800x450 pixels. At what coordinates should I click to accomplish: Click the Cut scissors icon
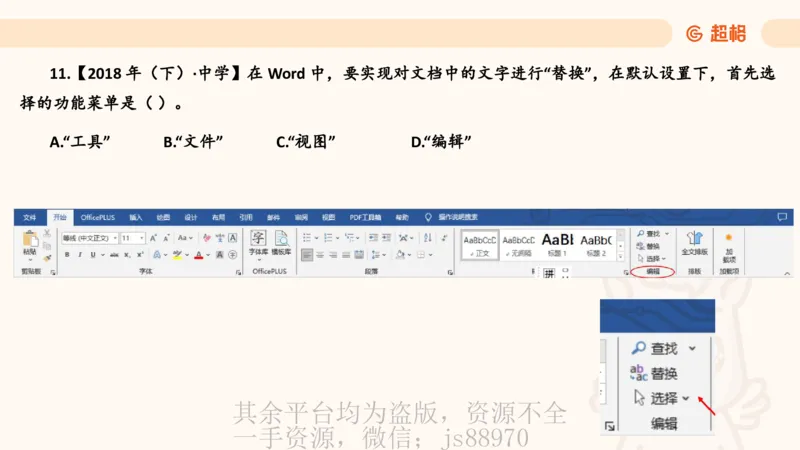(47, 233)
